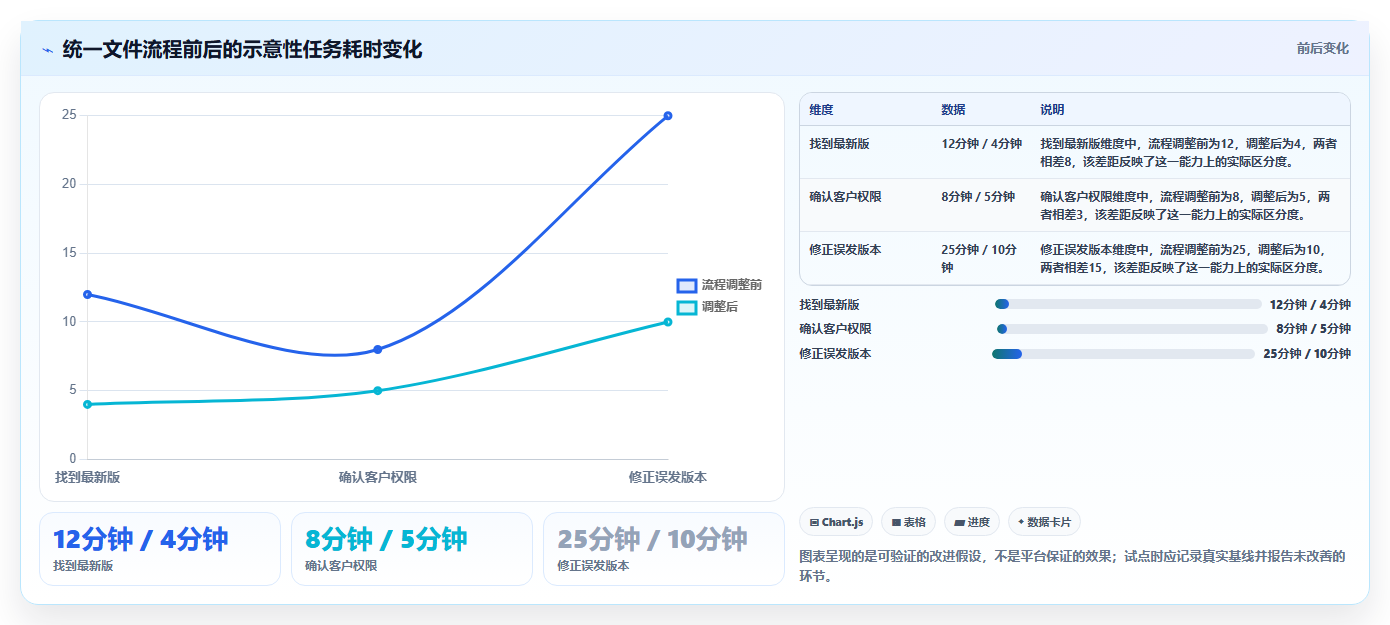Click the Chart.js tag
1390x625 pixels.
click(x=836, y=522)
